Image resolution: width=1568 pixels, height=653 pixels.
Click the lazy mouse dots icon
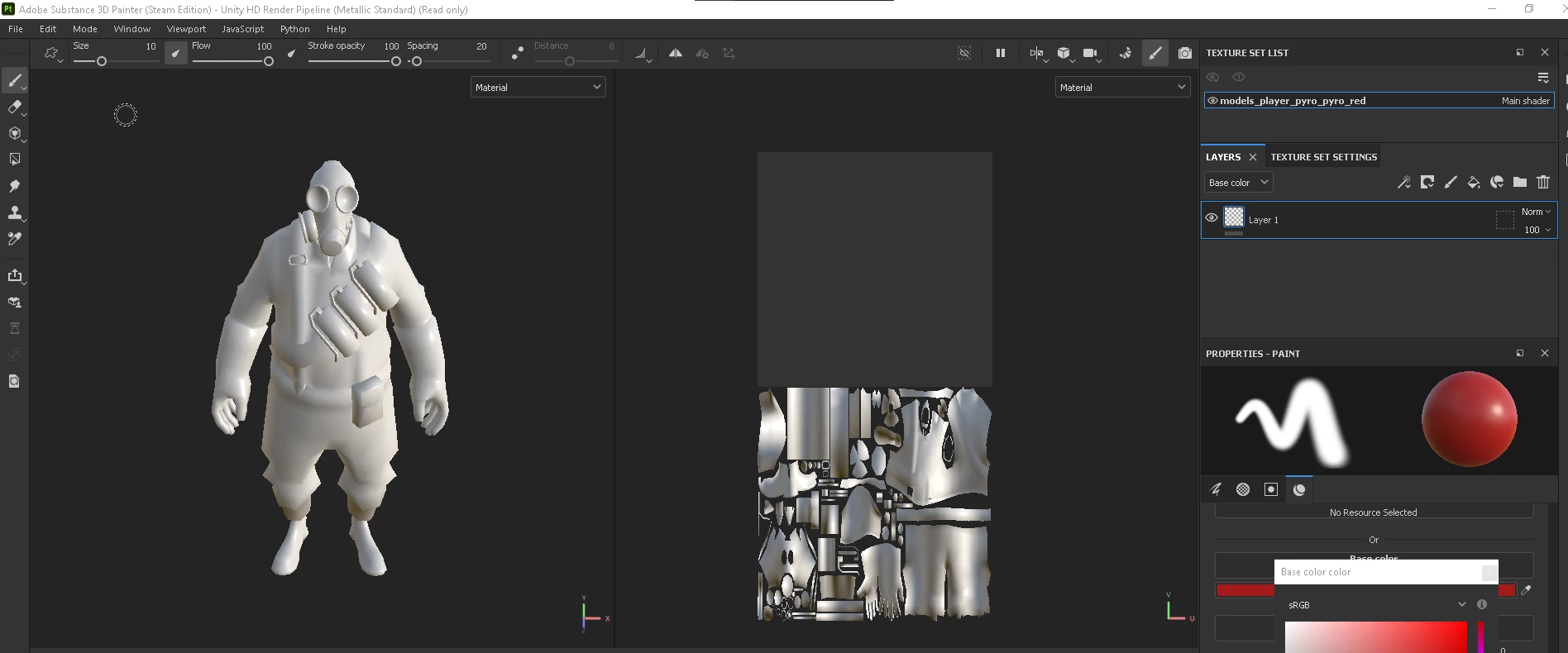pos(518,53)
